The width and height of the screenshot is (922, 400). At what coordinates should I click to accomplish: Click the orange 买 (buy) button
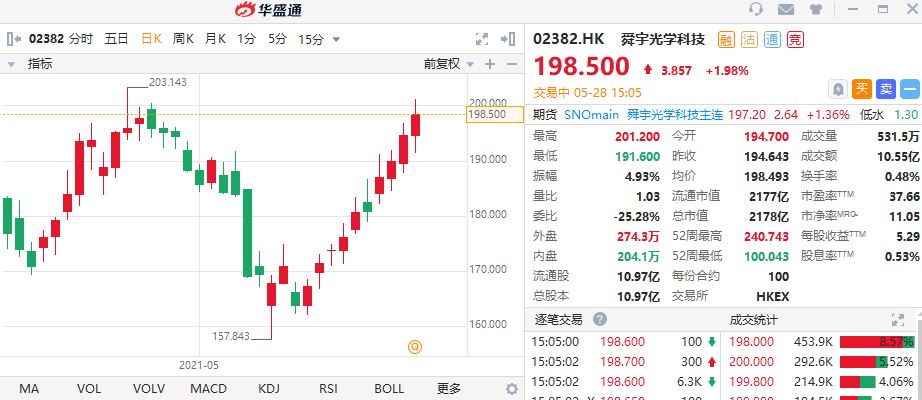(861, 89)
